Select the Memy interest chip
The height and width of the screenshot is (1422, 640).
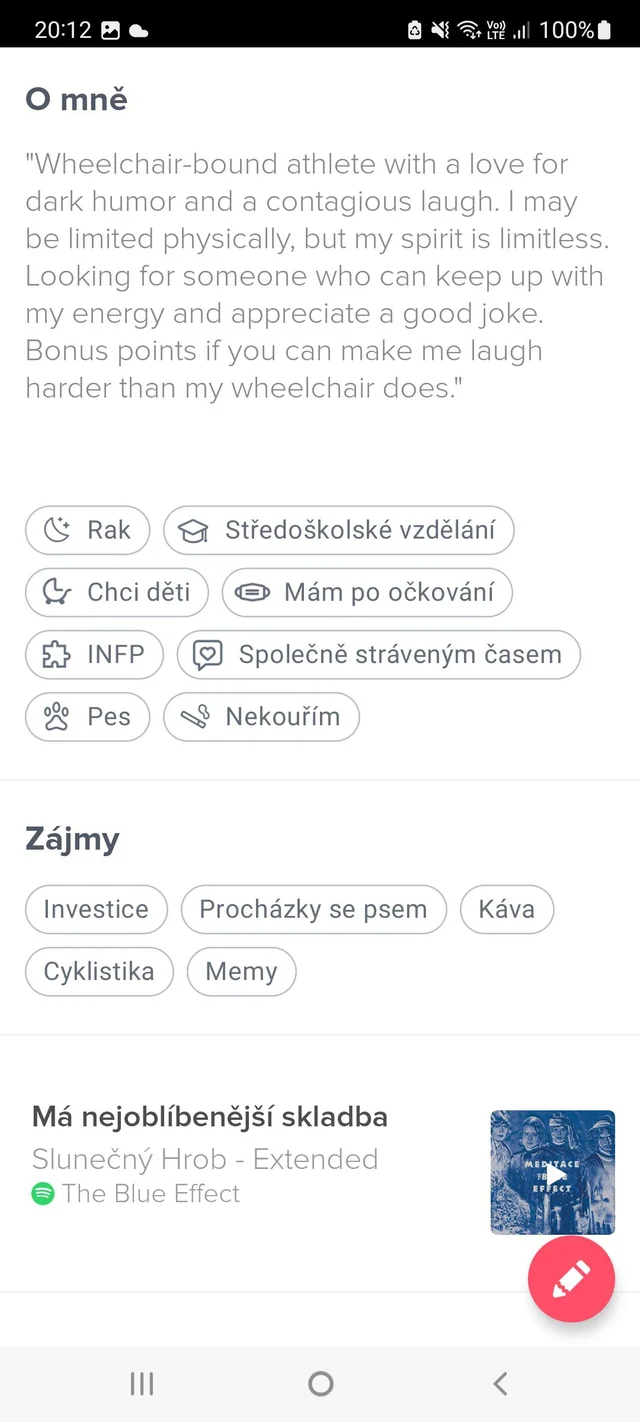click(241, 971)
